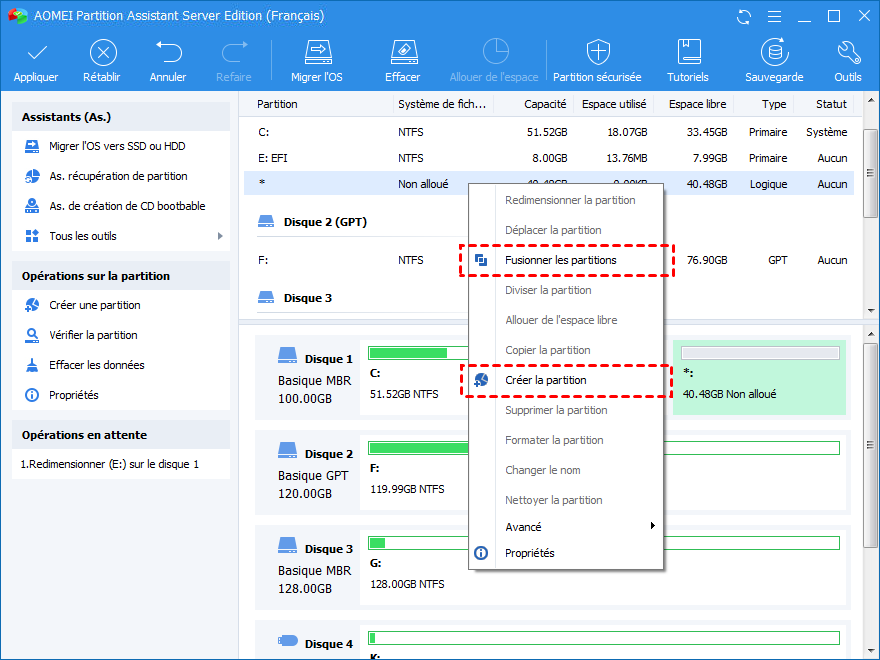This screenshot has width=880, height=660.
Task: Open the Tutoriels book icon
Action: (x=688, y=52)
